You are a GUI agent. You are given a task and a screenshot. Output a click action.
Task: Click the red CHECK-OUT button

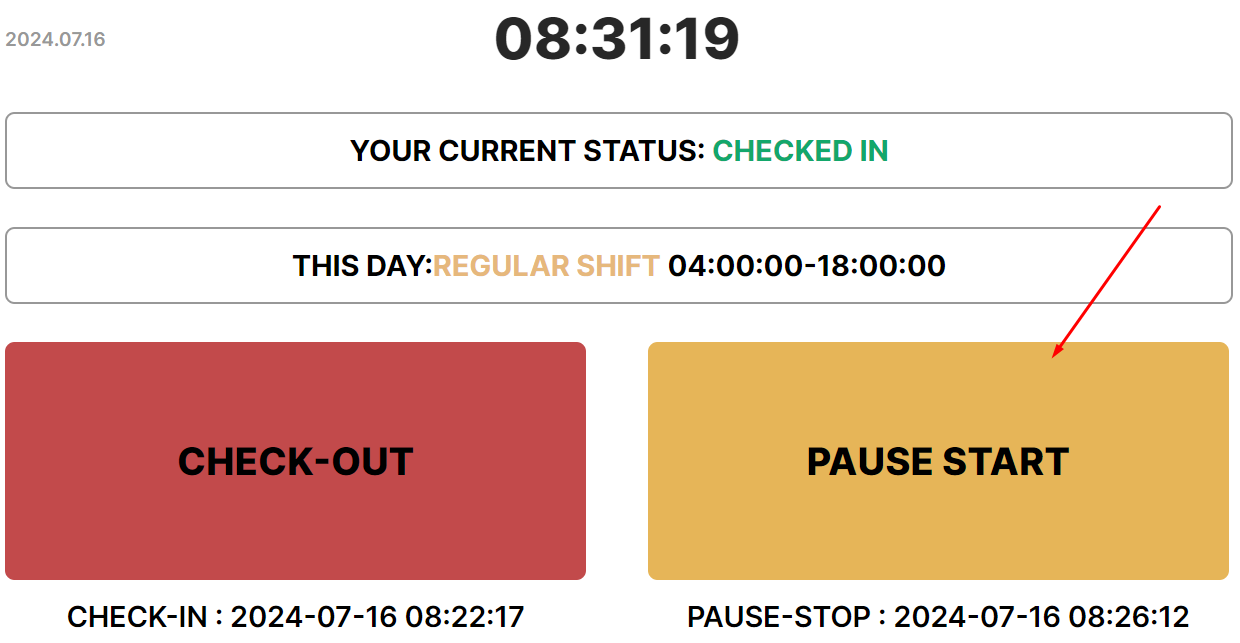click(x=295, y=461)
